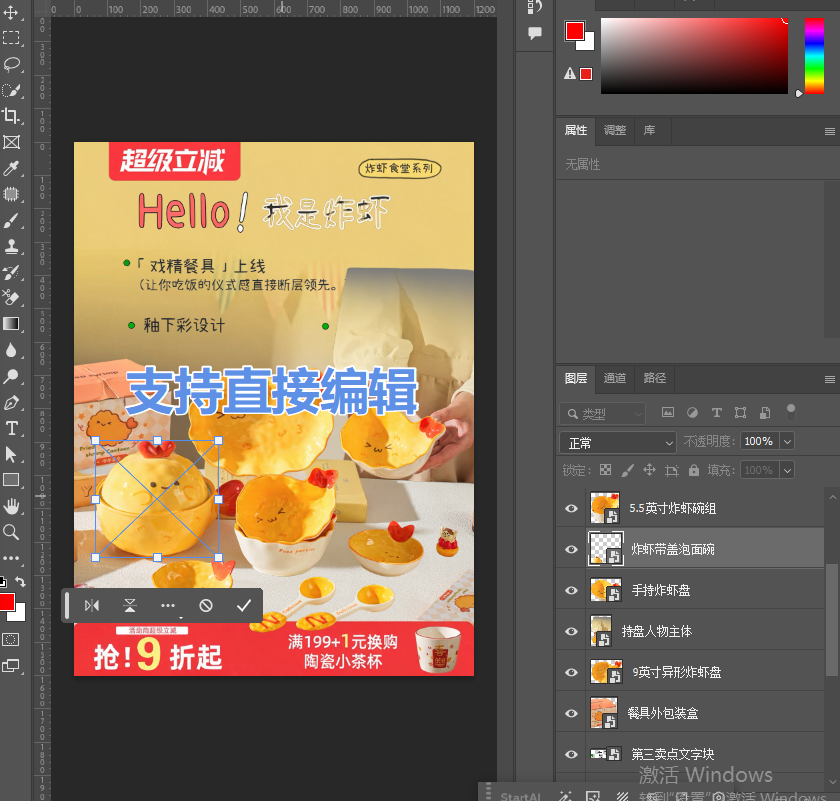Switch to the 图层 tab
The height and width of the screenshot is (801, 840).
576,378
